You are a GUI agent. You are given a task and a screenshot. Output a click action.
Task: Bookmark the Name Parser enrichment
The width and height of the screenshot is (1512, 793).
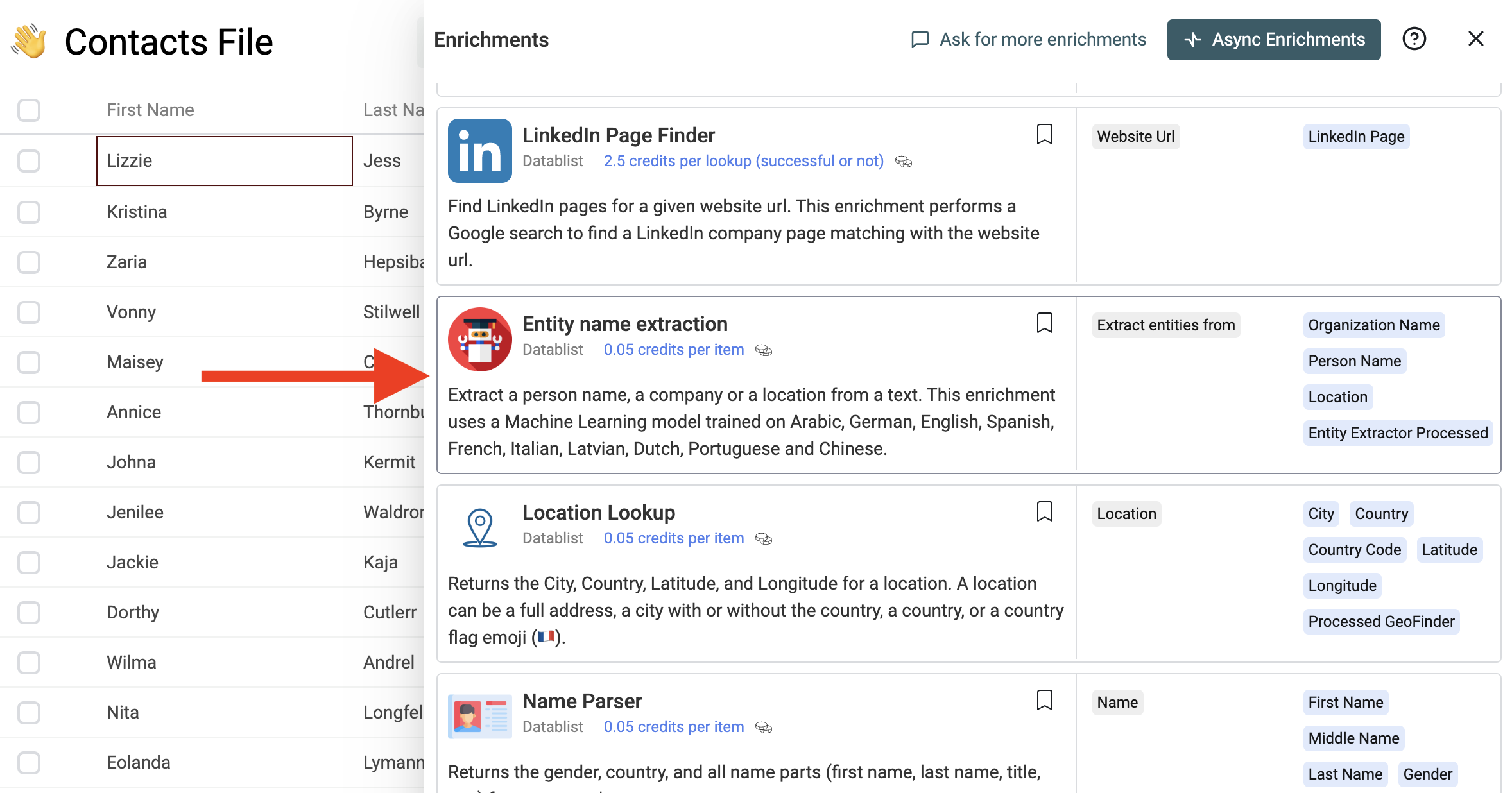click(x=1044, y=701)
